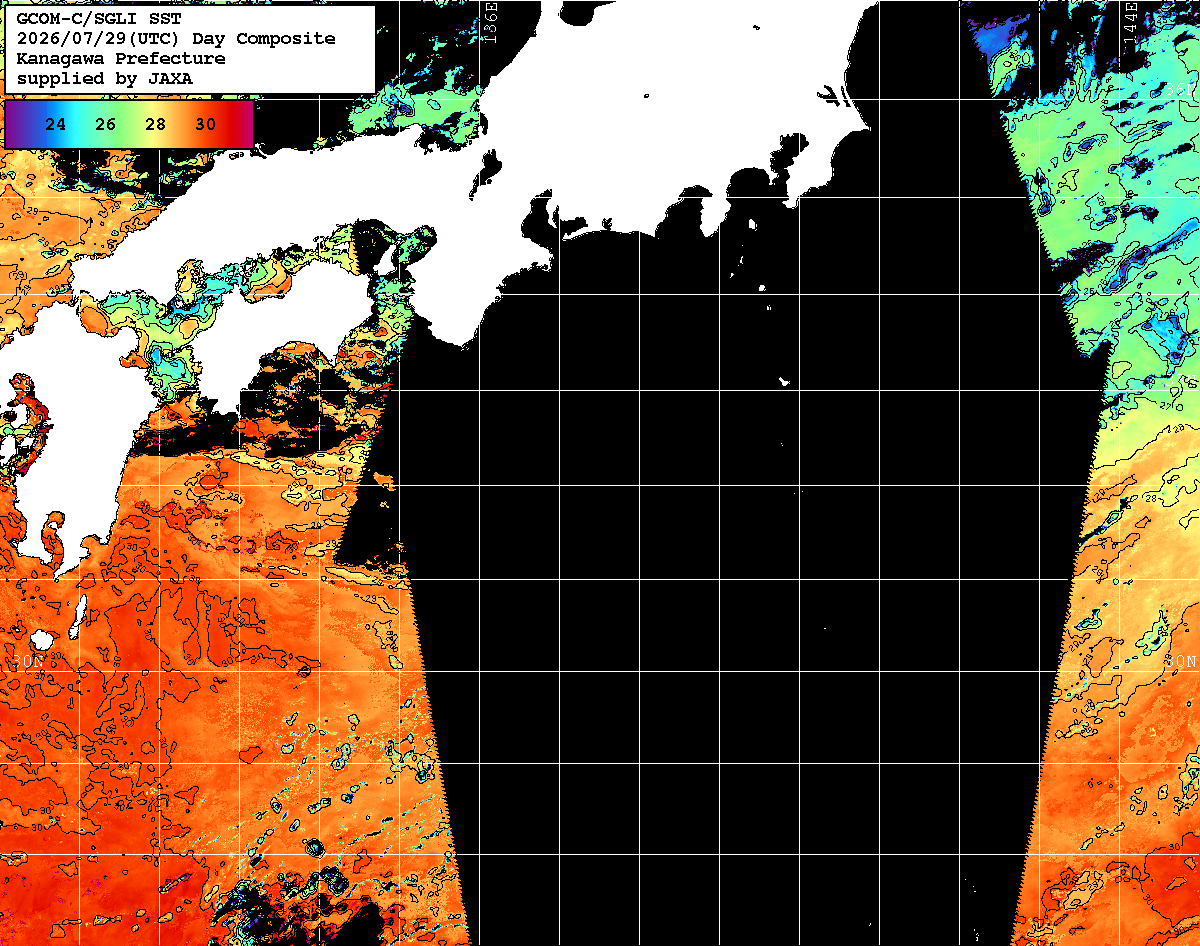Viewport: 1200px width, 946px height.
Task: Click the 30N latitude label on right edge
Action: tap(1181, 662)
